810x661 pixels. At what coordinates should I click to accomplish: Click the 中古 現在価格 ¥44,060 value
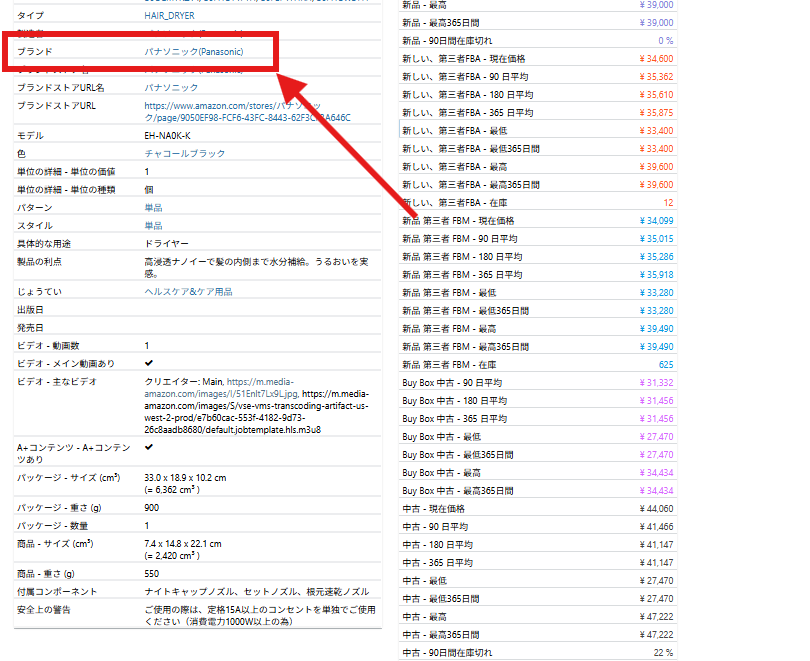(x=655, y=509)
